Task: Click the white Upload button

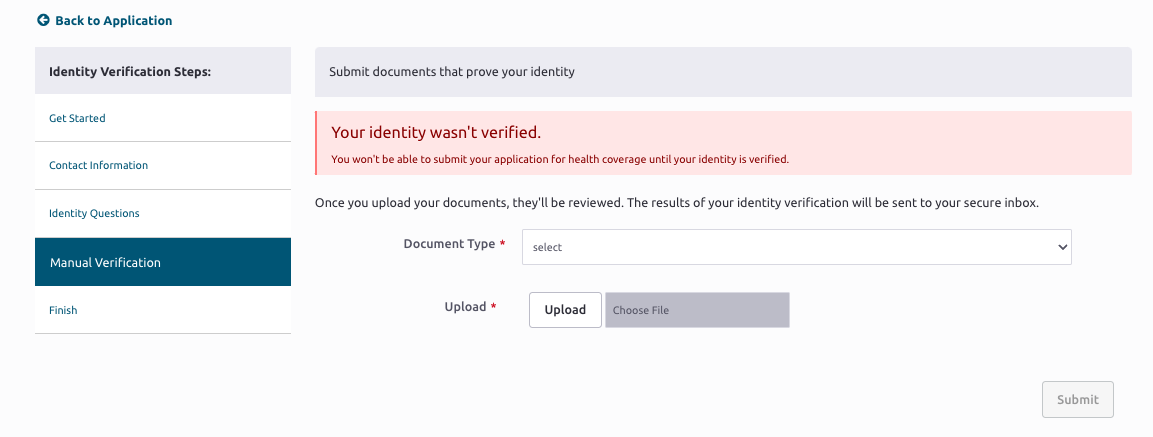Action: (x=565, y=310)
